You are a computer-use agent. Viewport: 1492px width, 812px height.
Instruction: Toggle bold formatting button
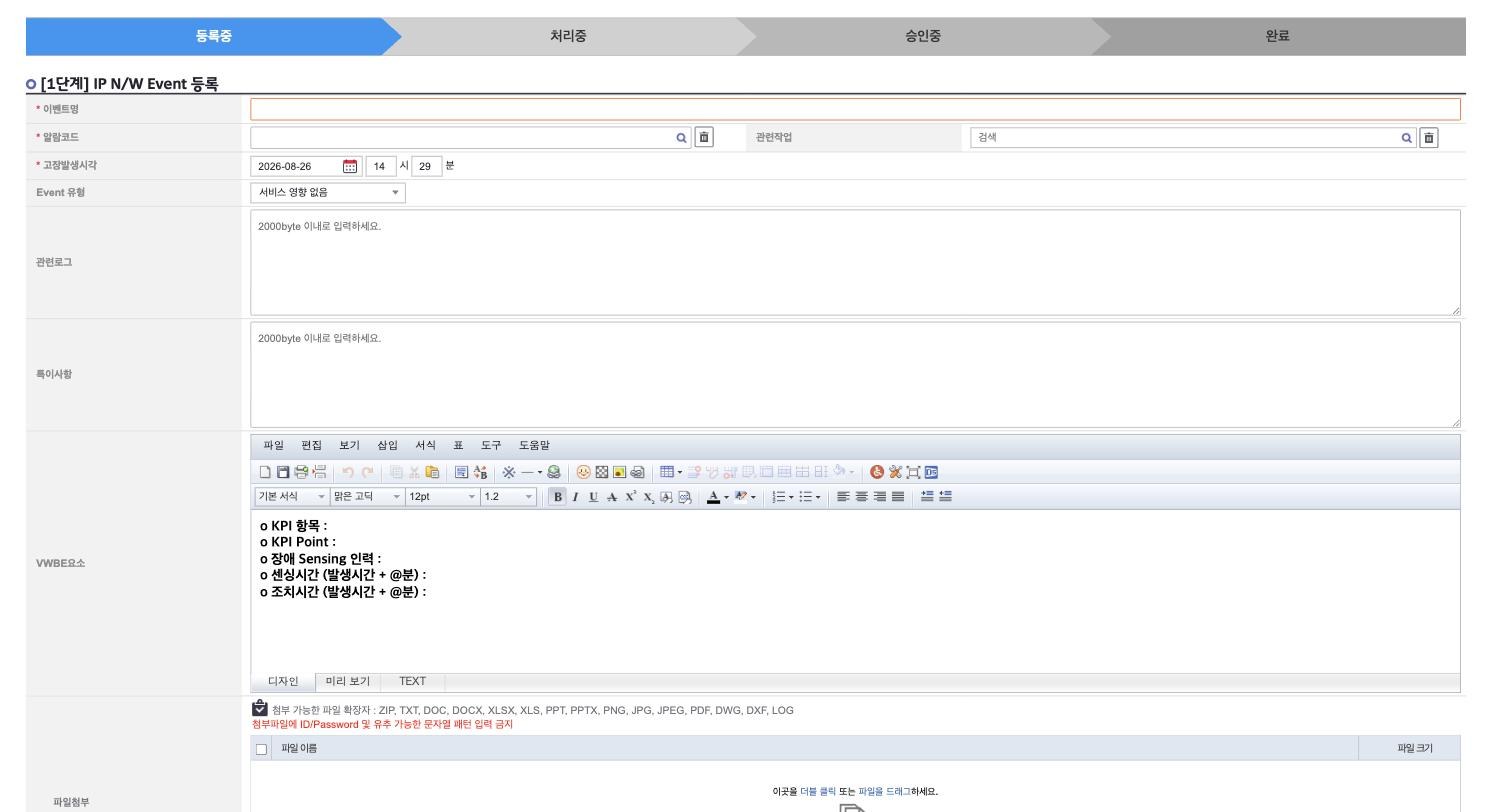(x=558, y=497)
